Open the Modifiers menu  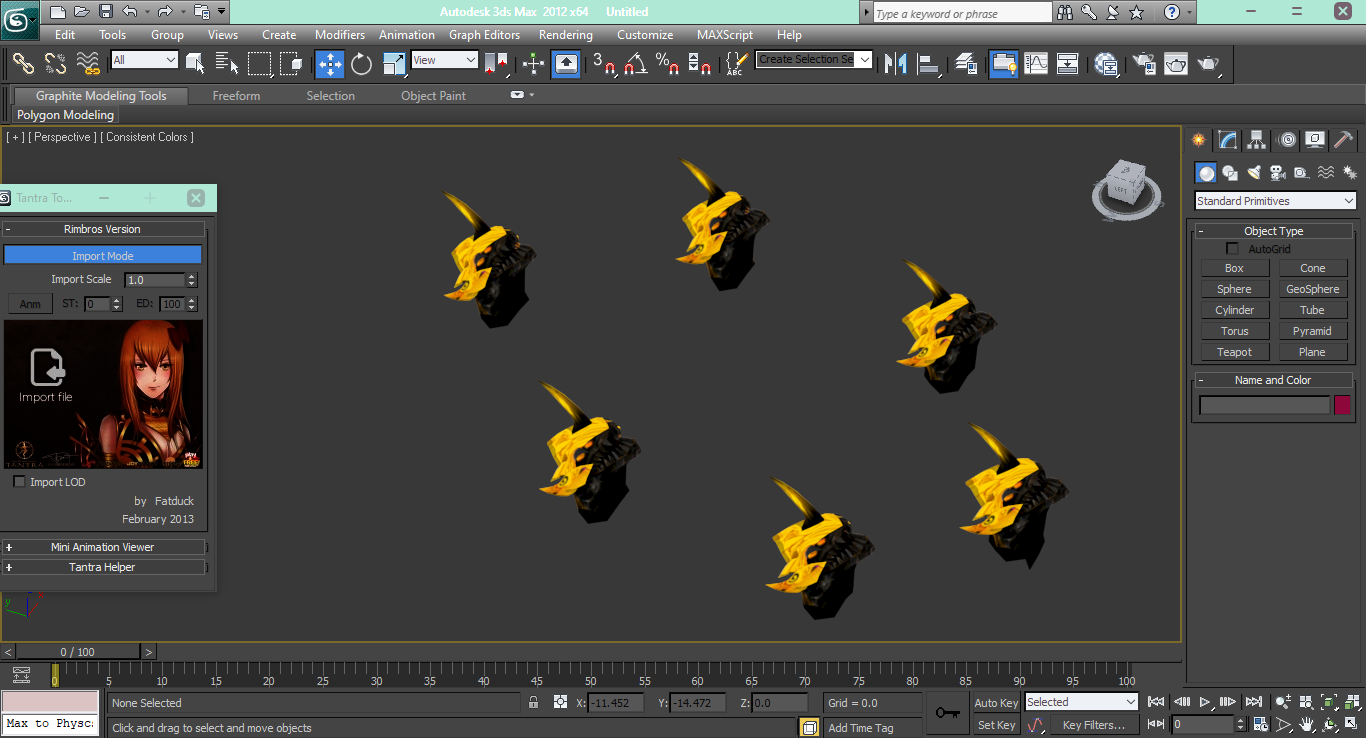pos(340,34)
